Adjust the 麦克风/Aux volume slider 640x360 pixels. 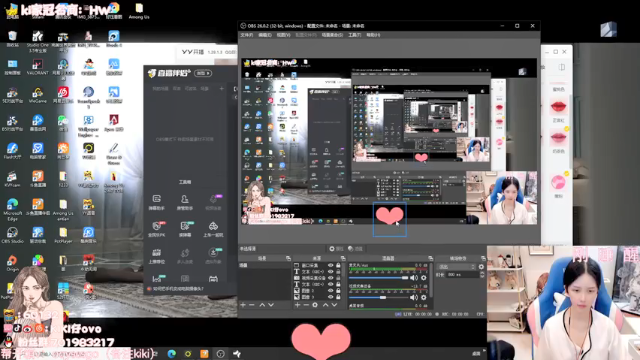pyautogui.click(x=378, y=278)
